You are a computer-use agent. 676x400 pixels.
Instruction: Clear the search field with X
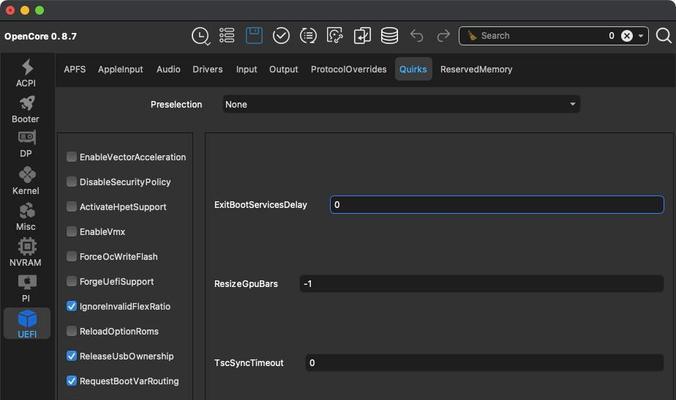tap(627, 36)
